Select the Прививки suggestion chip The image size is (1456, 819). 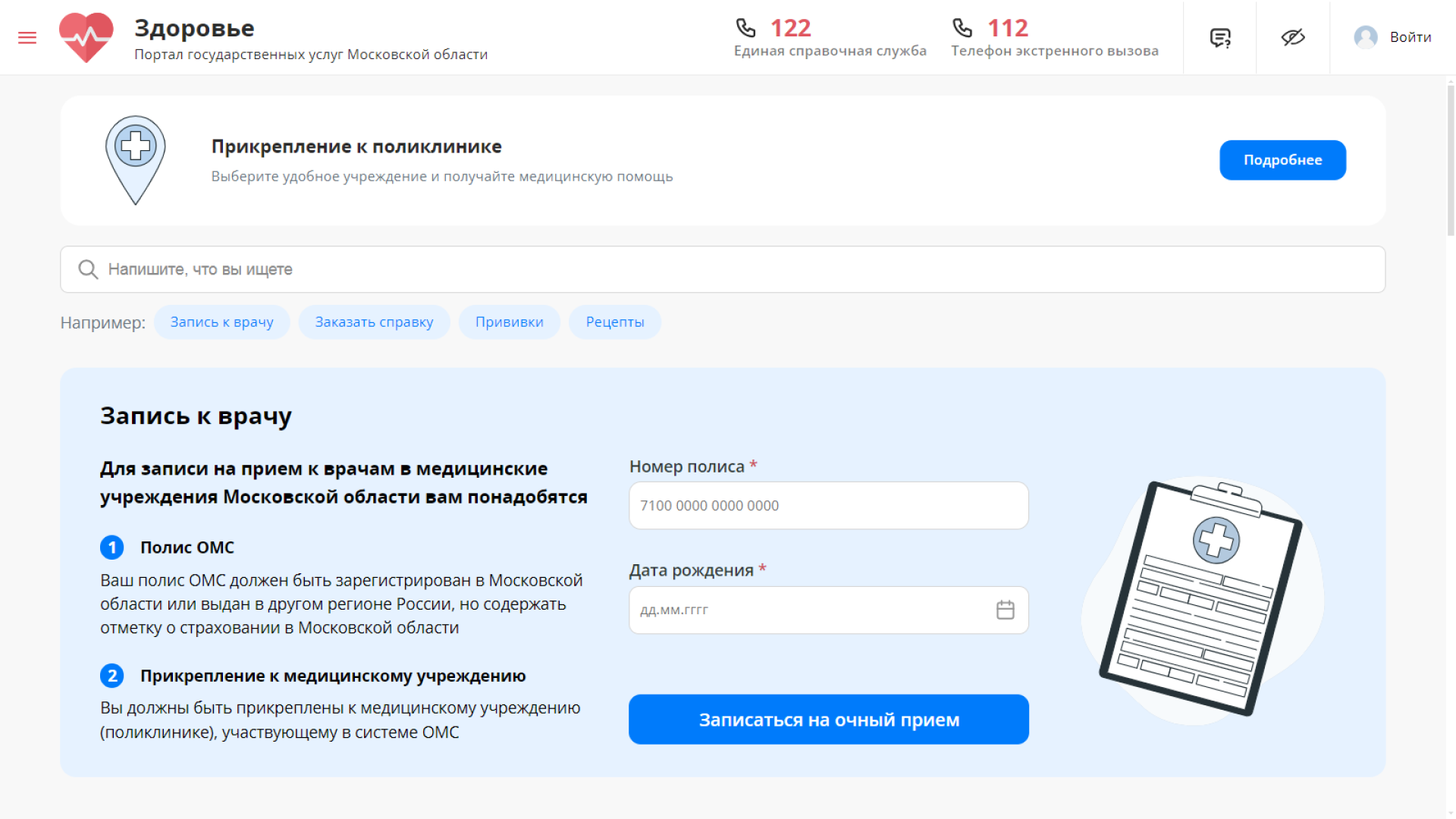click(x=509, y=322)
